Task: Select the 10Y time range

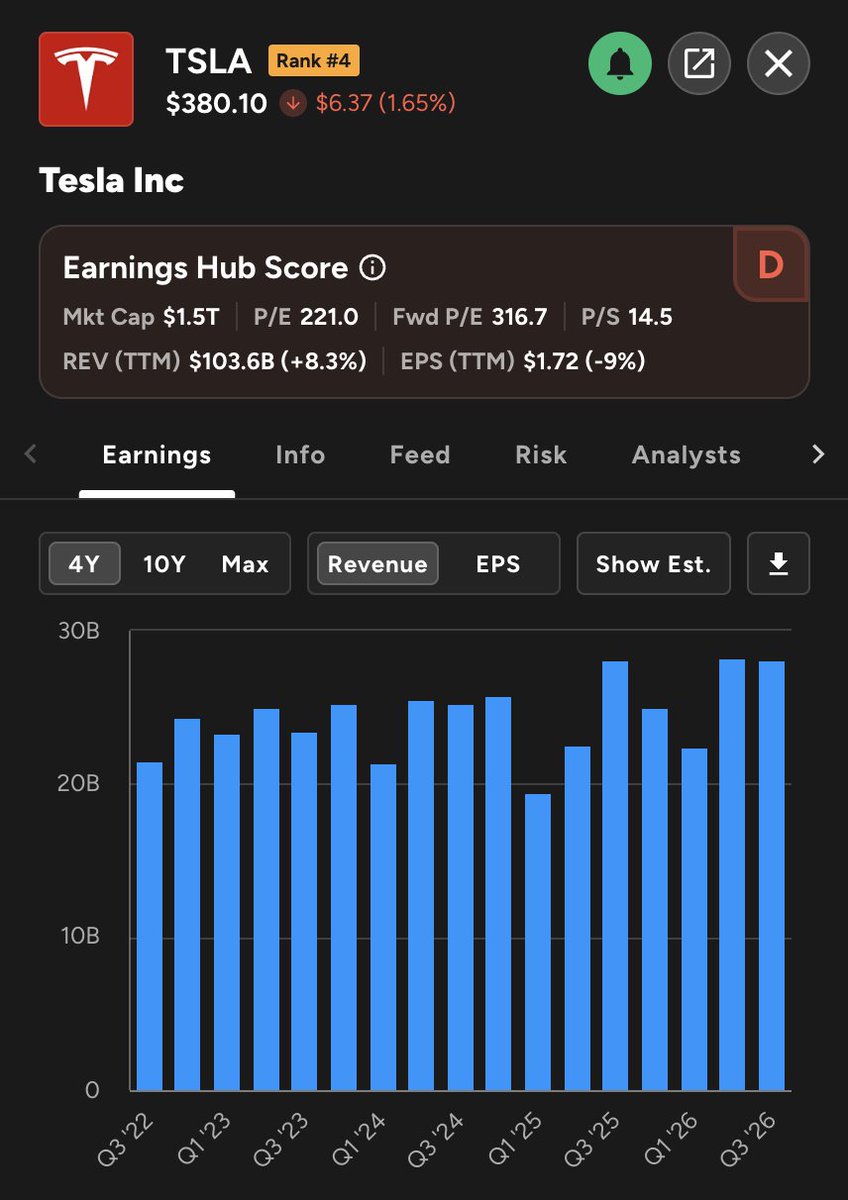Action: pos(165,564)
